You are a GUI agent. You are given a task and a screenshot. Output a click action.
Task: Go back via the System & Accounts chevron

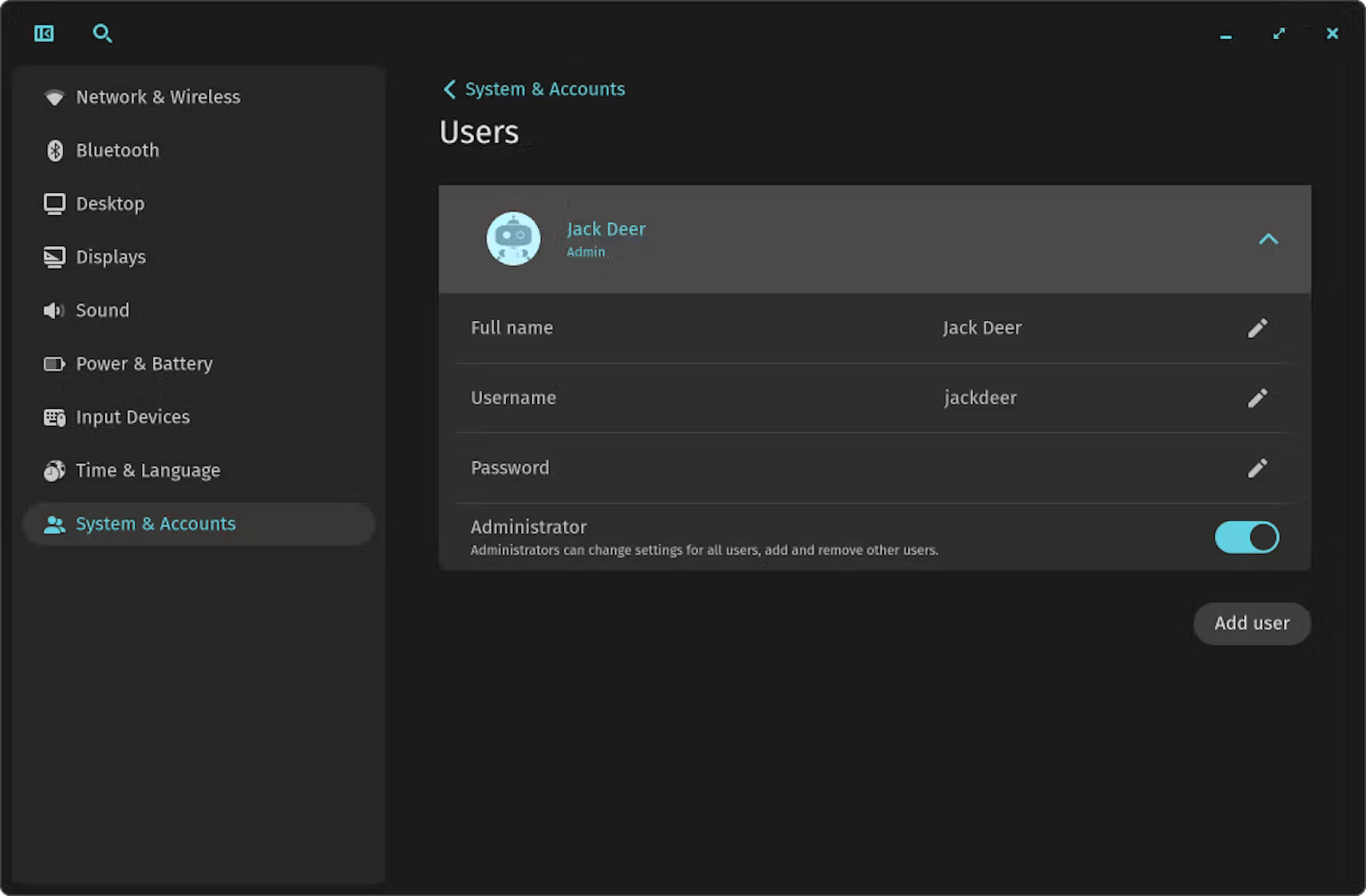pyautogui.click(x=449, y=89)
